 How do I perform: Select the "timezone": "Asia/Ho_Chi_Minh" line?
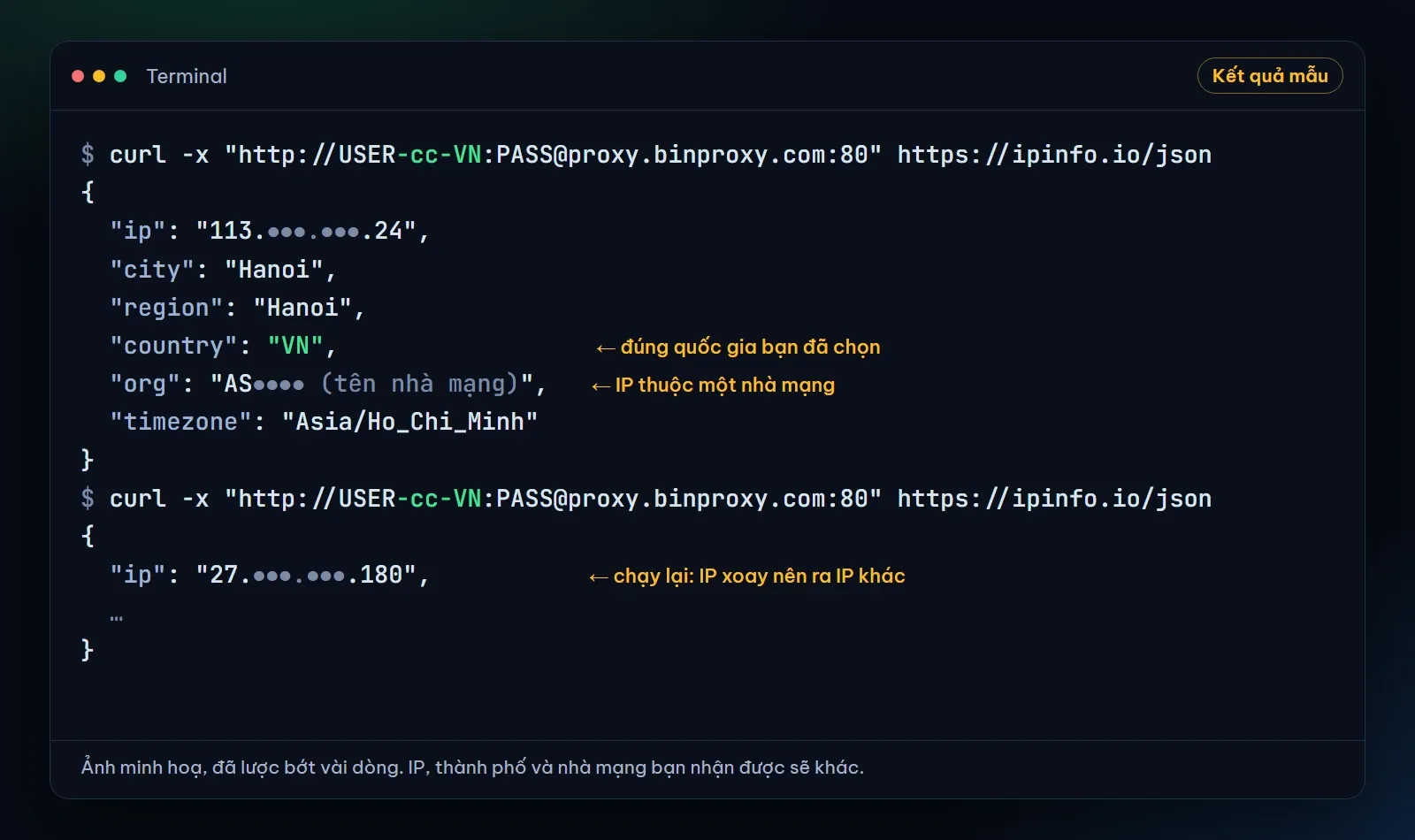click(324, 422)
